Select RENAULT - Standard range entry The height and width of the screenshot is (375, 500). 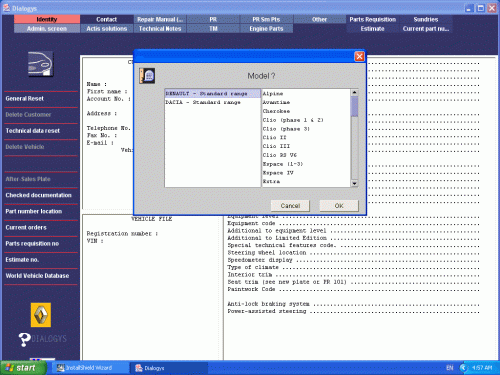[x=213, y=94]
